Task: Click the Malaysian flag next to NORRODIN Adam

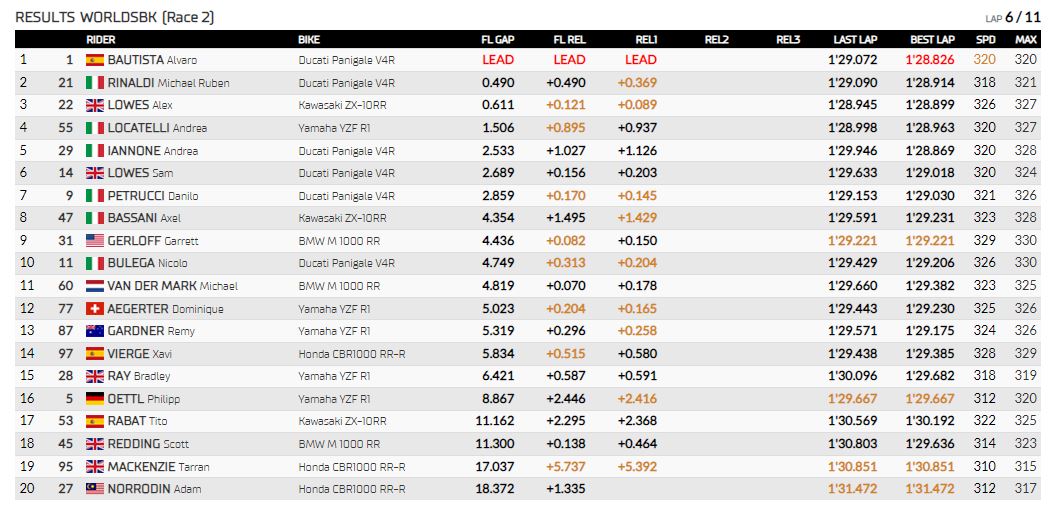Action: [x=95, y=489]
